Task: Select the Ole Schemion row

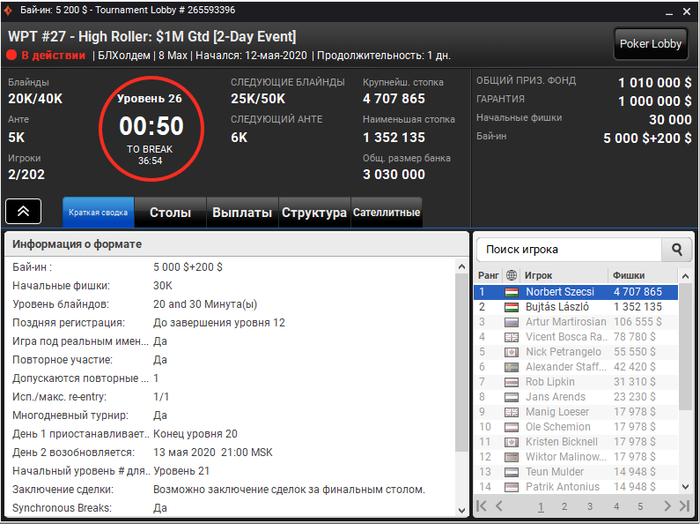Action: [576, 427]
